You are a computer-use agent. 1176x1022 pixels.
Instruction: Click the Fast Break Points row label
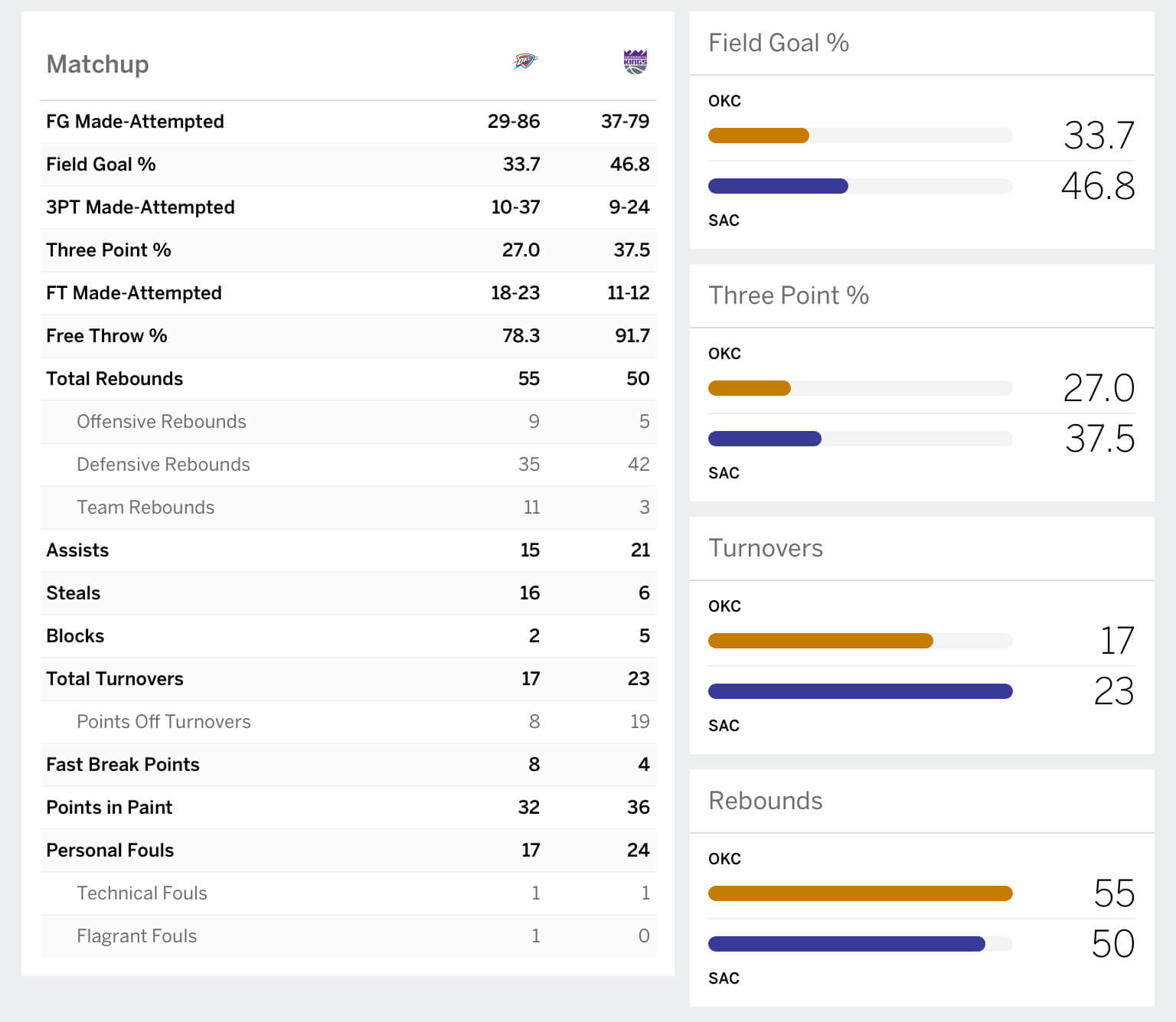(122, 765)
